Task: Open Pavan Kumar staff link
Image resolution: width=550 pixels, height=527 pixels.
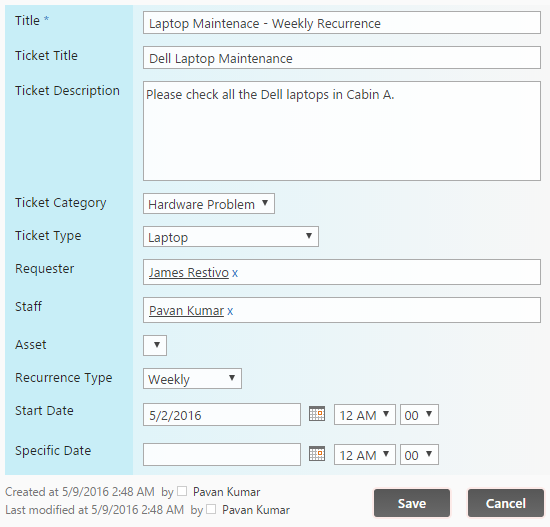Action: click(186, 311)
